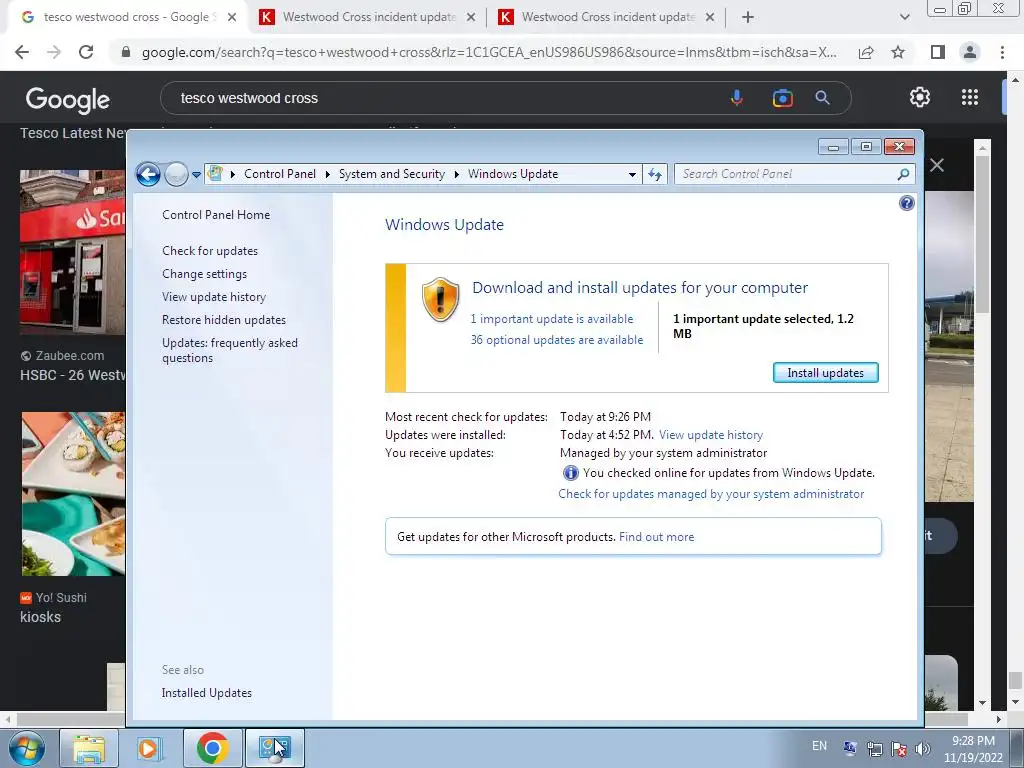
Task: Close Google image preview panel X
Action: coord(937,165)
